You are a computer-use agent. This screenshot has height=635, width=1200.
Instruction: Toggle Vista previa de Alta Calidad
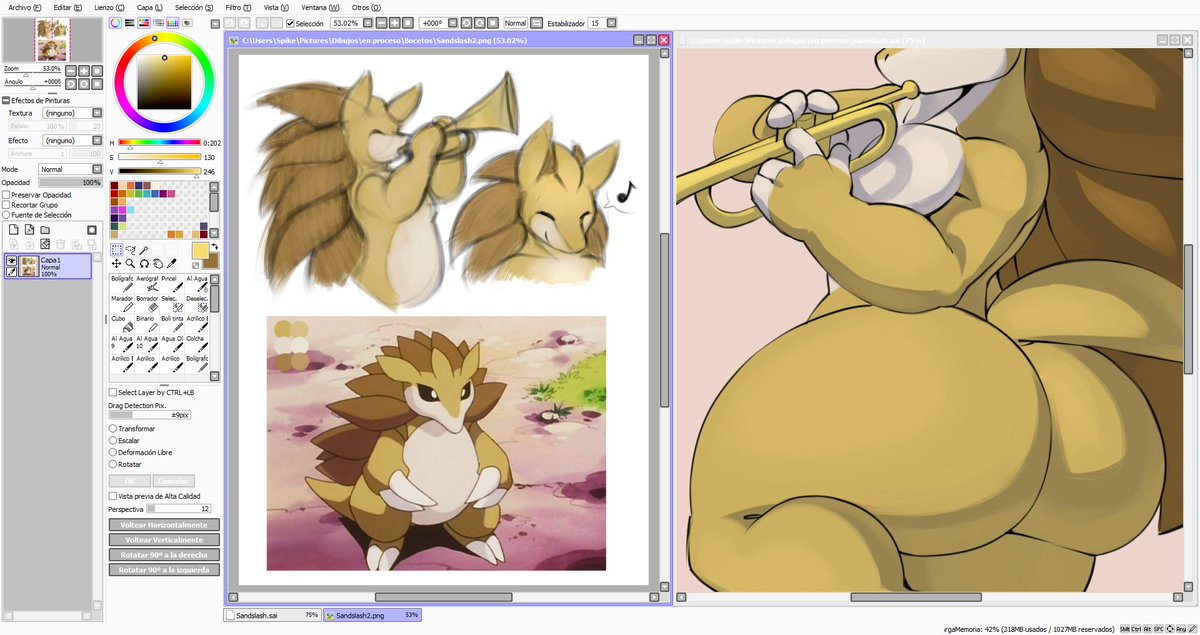pos(112,496)
